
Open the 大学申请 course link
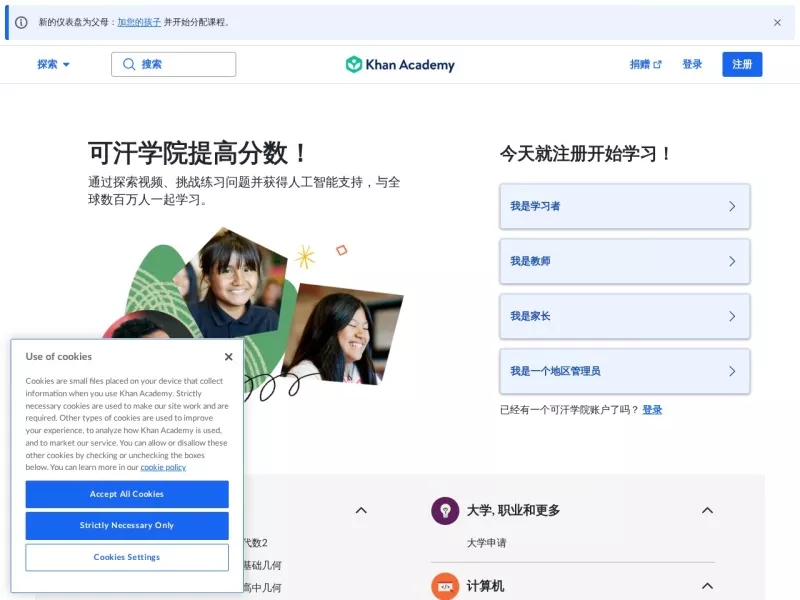(x=486, y=543)
